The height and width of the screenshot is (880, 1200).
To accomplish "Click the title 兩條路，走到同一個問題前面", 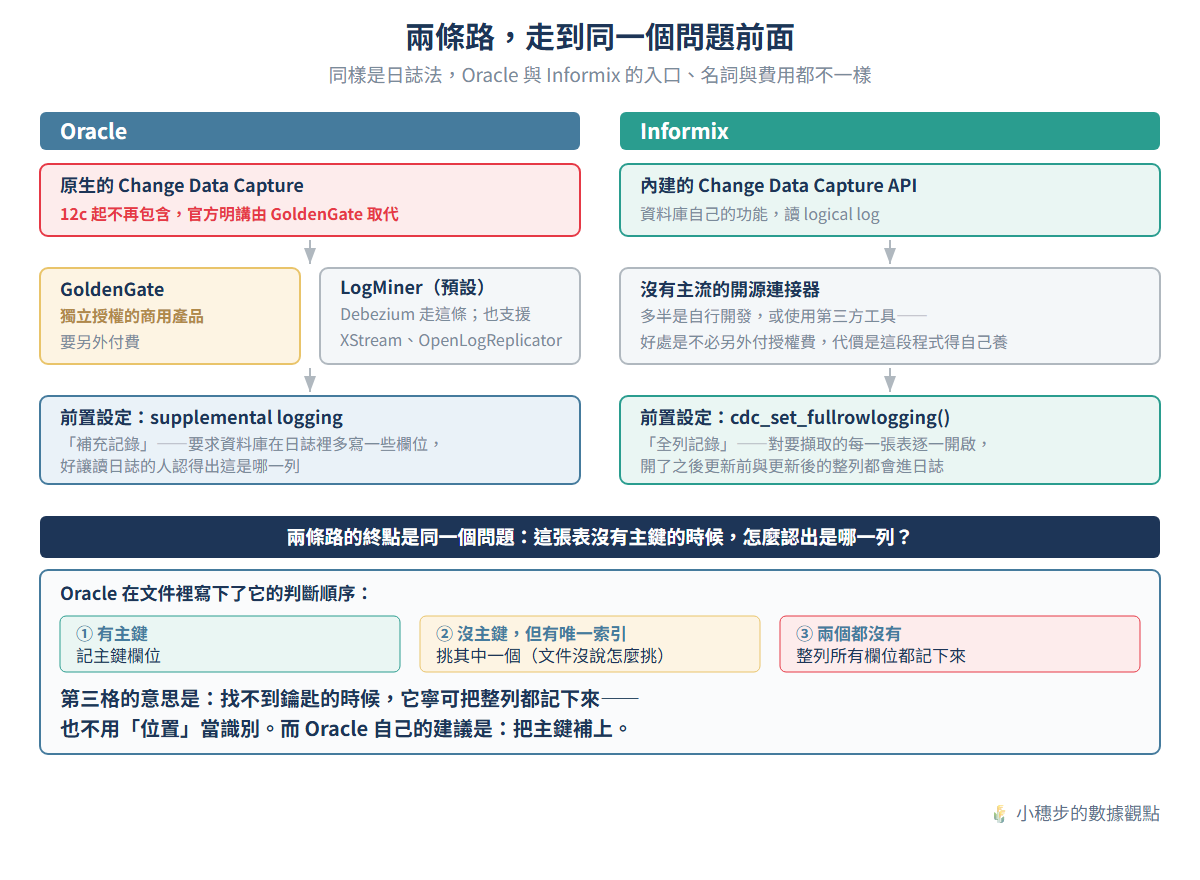I will point(600,38).
